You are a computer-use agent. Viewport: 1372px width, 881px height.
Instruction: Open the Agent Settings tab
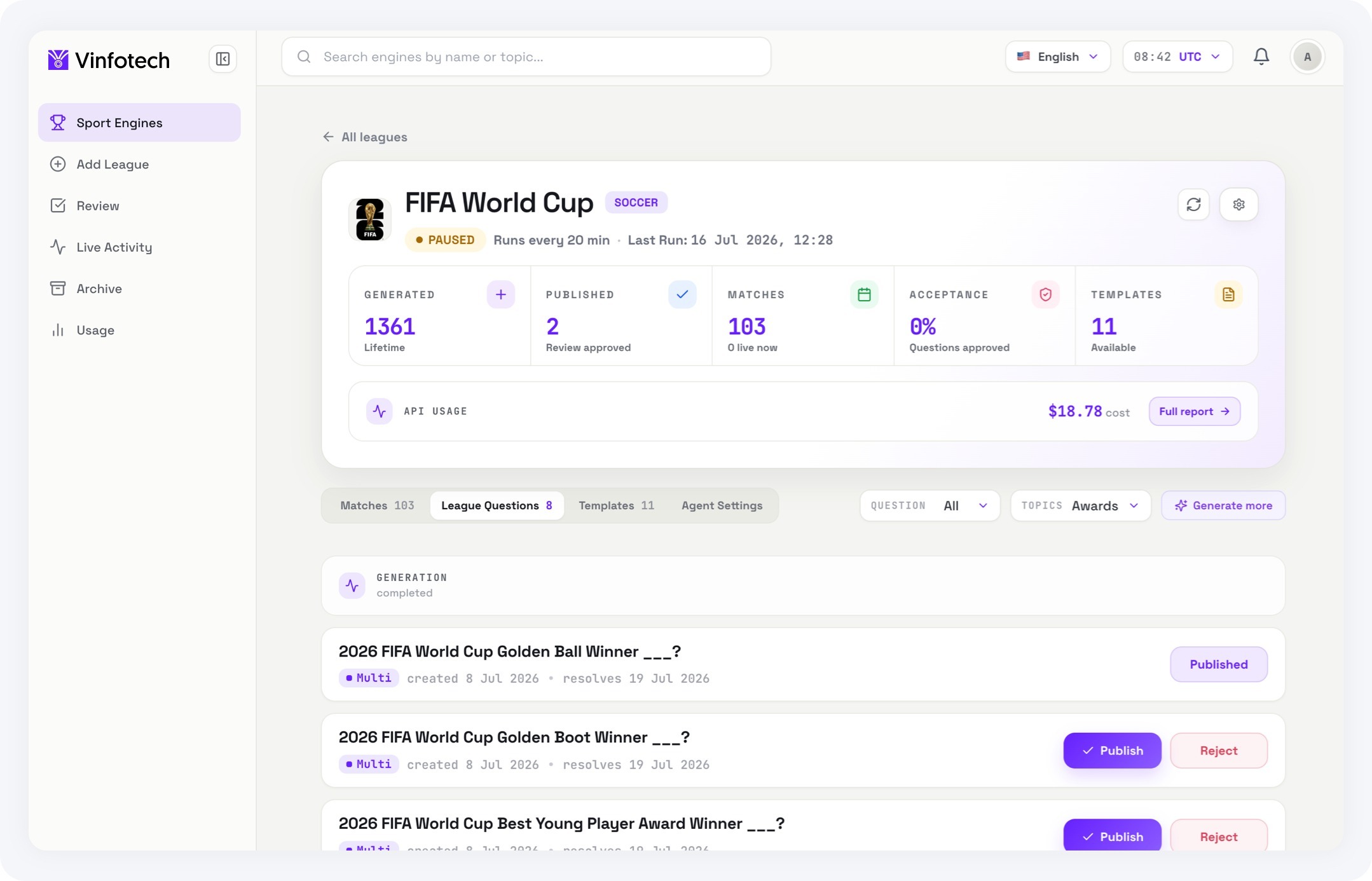722,505
